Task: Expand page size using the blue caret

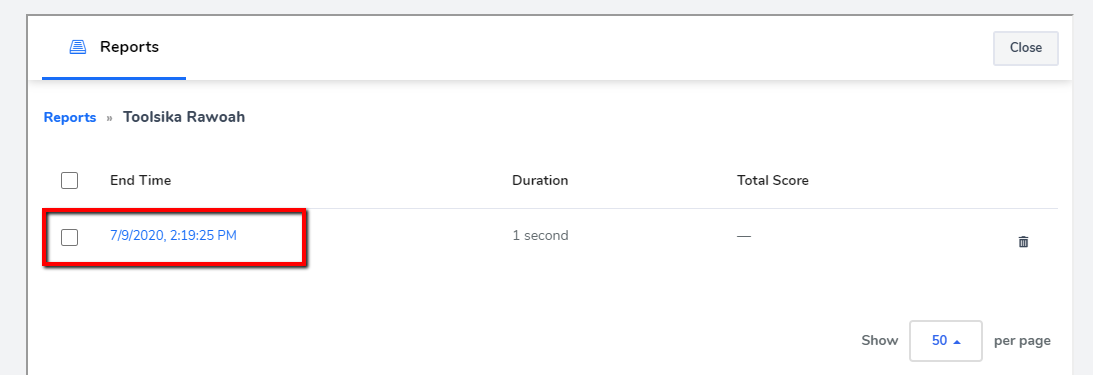Action: point(957,342)
